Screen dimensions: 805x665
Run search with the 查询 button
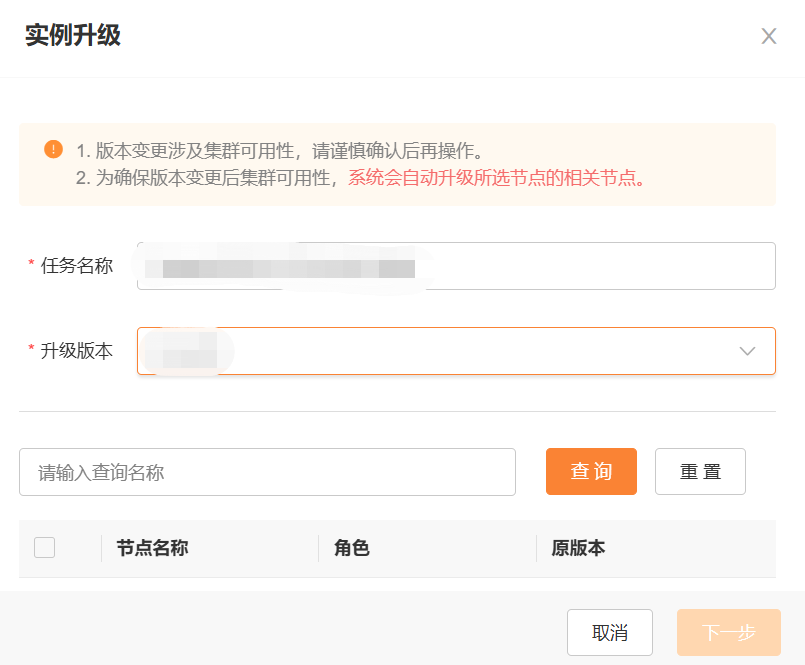click(x=591, y=471)
